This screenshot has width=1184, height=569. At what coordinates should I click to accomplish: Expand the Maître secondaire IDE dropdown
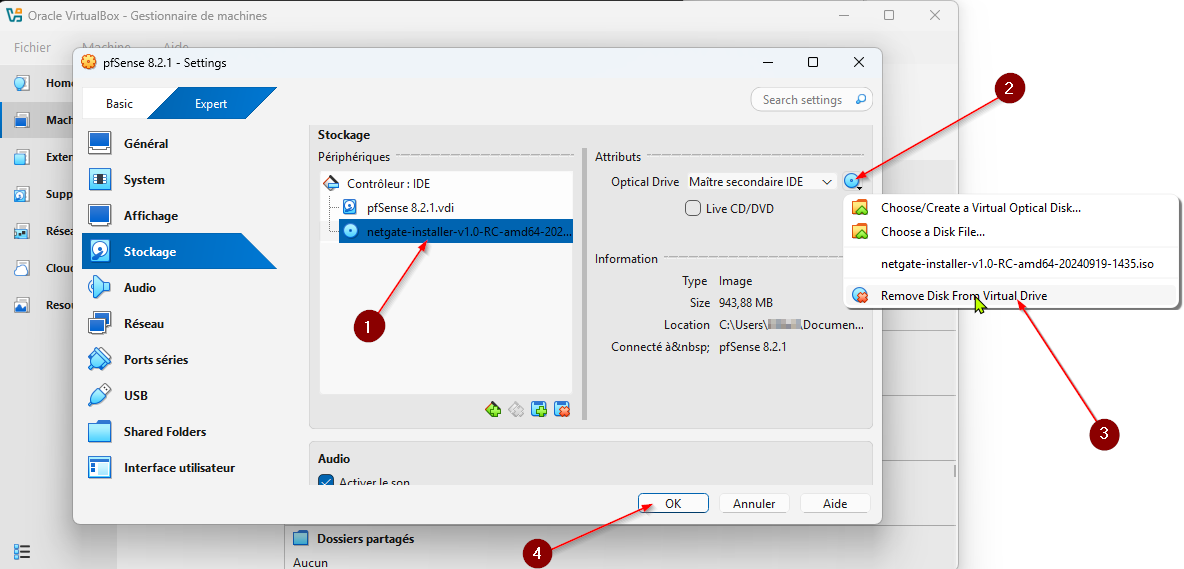coord(826,182)
